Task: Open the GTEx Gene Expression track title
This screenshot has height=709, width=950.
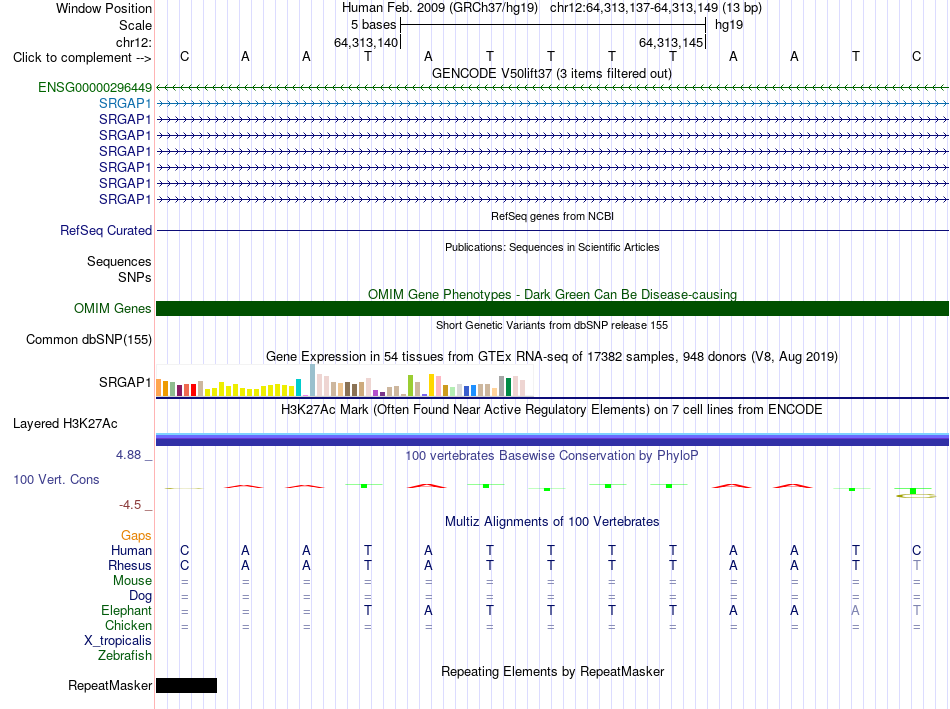Action: pyautogui.click(x=552, y=356)
